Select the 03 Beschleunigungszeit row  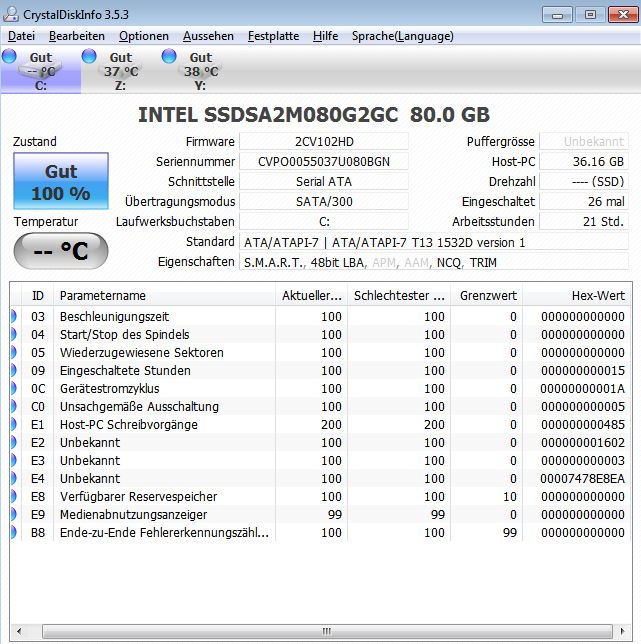320,317
